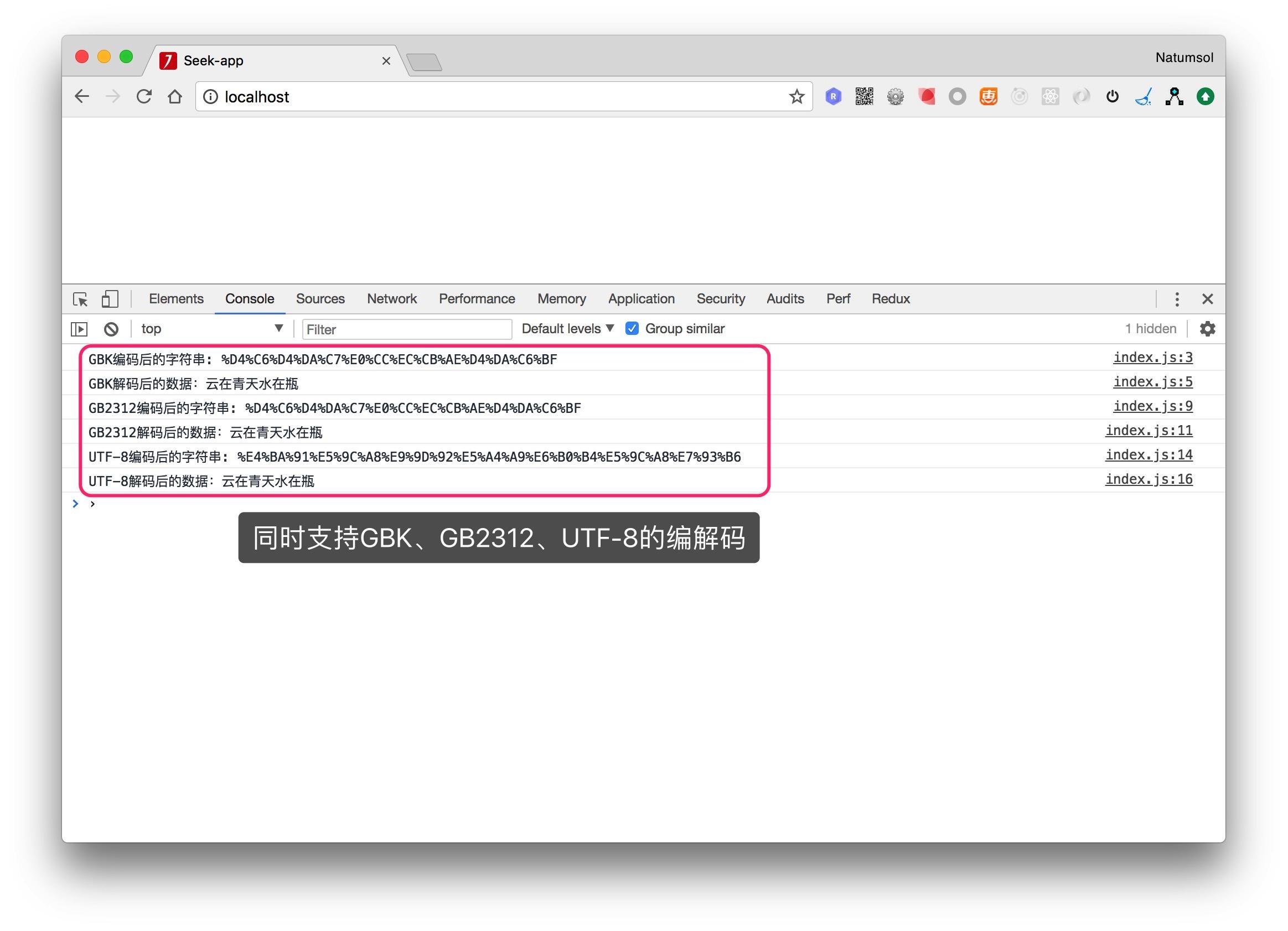Open console settings gear icon
1288x931 pixels.
click(x=1207, y=329)
